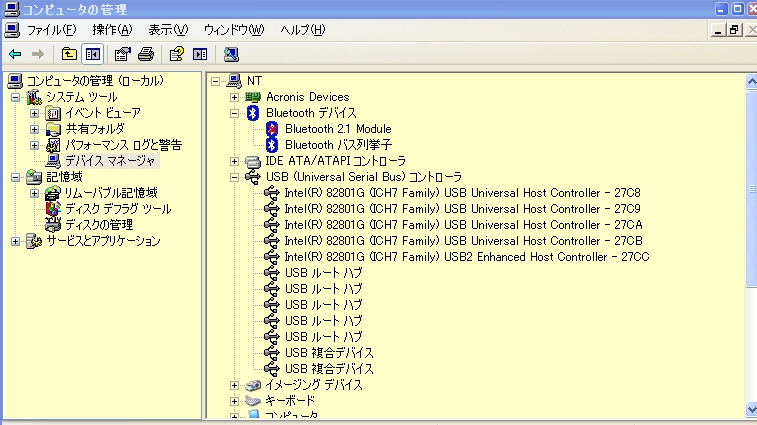The height and width of the screenshot is (425, 757).
Task: Select デバイス マネージャ in the left tree
Action: pos(110,161)
